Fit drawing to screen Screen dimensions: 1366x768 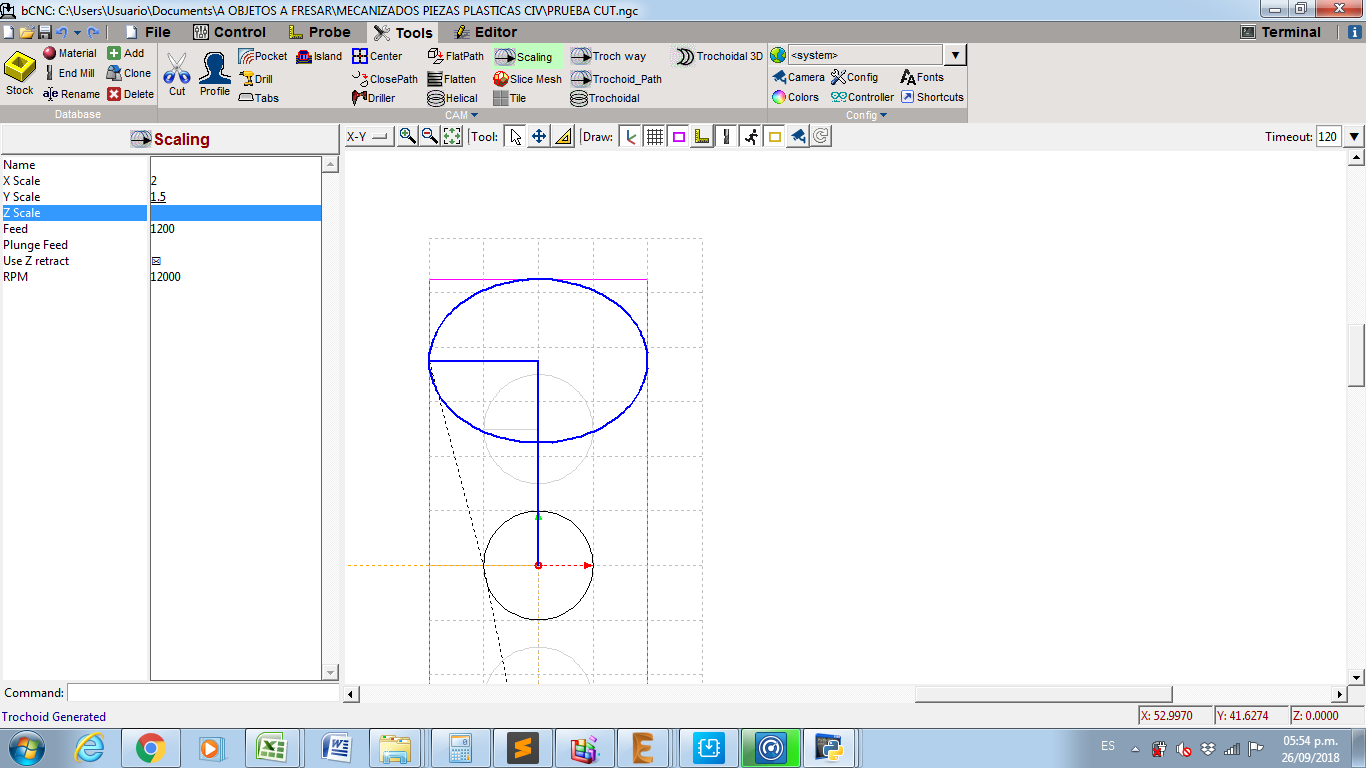pos(452,137)
